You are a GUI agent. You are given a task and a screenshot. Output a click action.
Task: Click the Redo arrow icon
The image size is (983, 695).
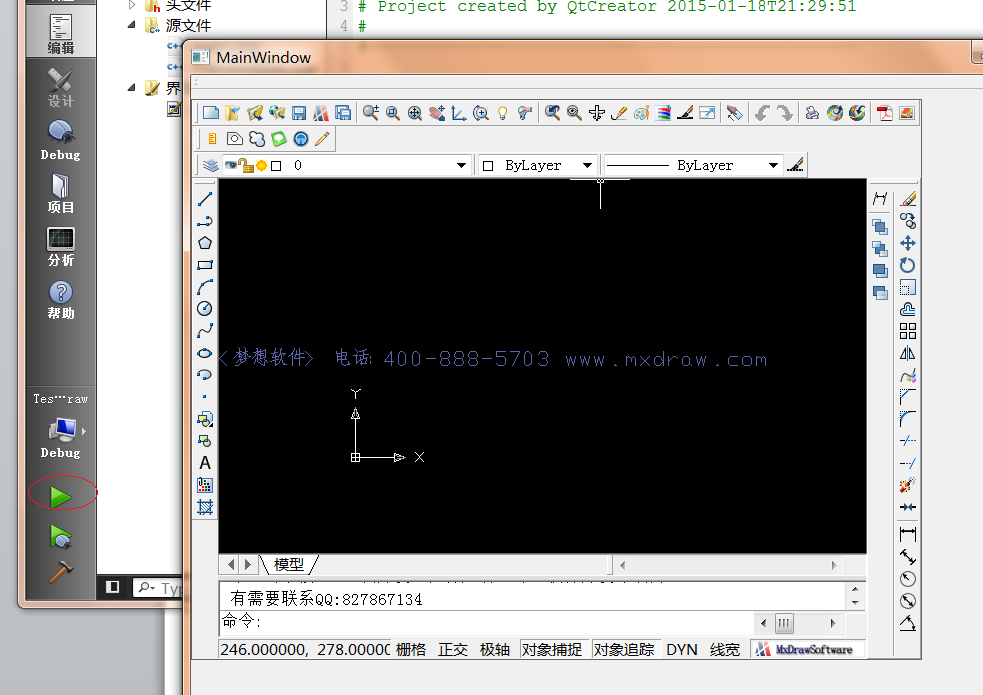tap(784, 113)
